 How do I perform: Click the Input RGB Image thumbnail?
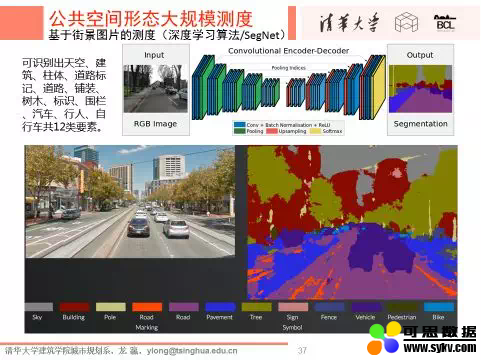point(156,89)
